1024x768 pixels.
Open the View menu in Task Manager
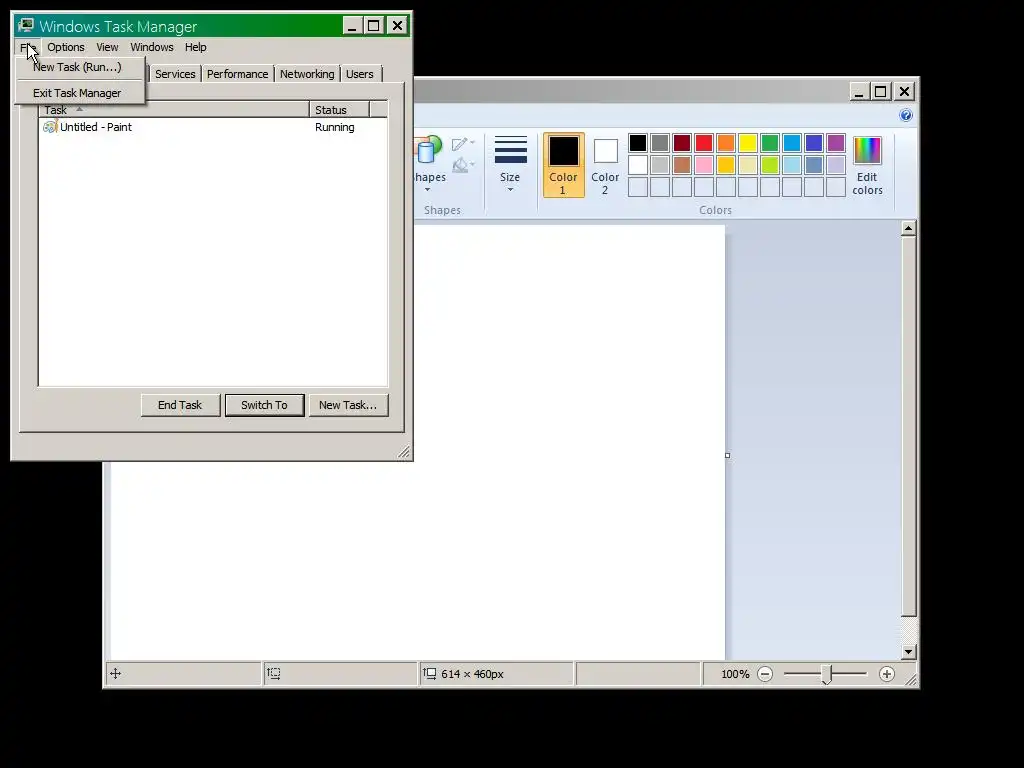tap(107, 47)
